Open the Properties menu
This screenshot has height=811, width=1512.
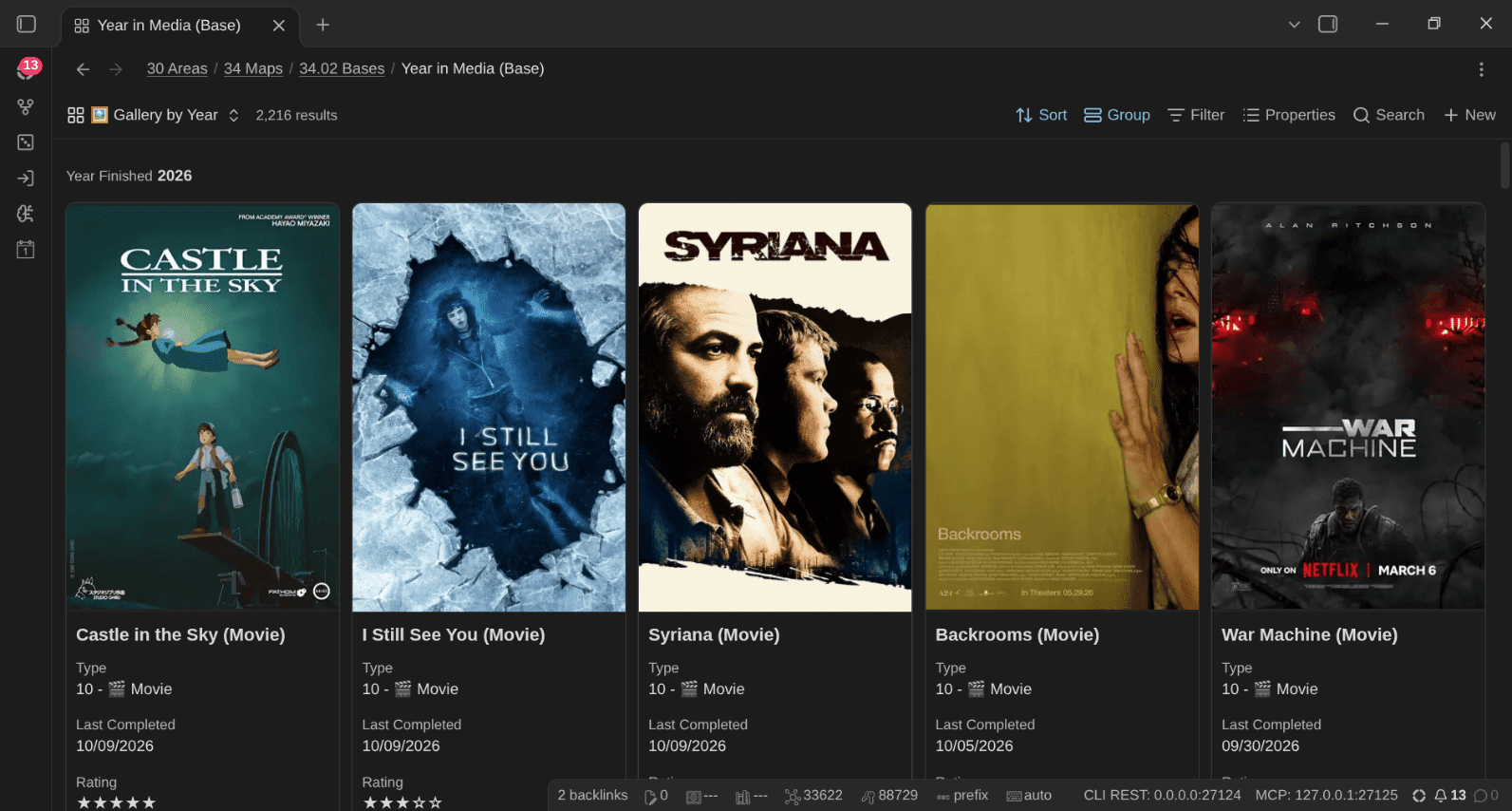[x=1289, y=115]
